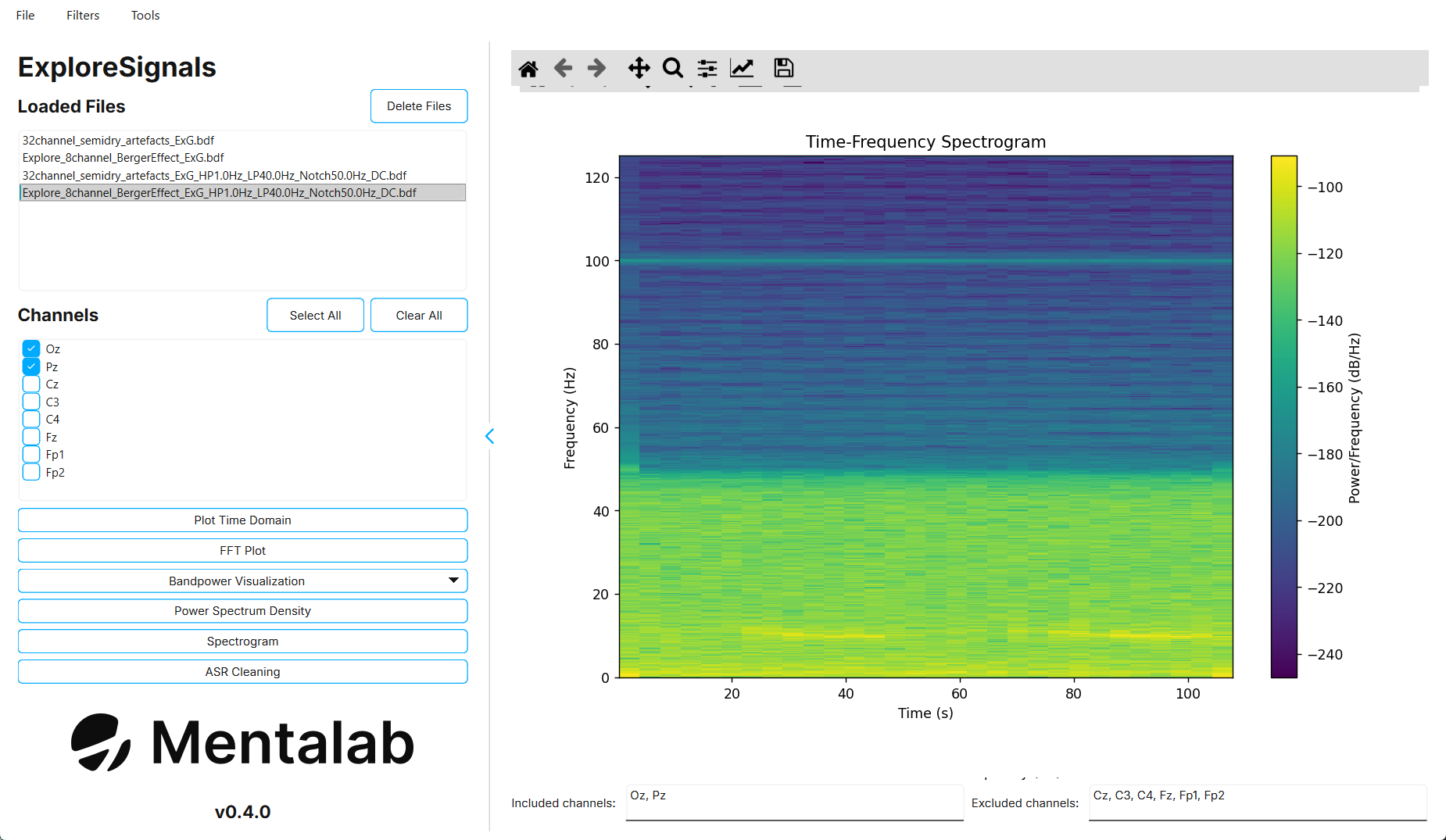Image resolution: width=1446 pixels, height=840 pixels.
Task: Open the Tools menu
Action: tap(145, 16)
